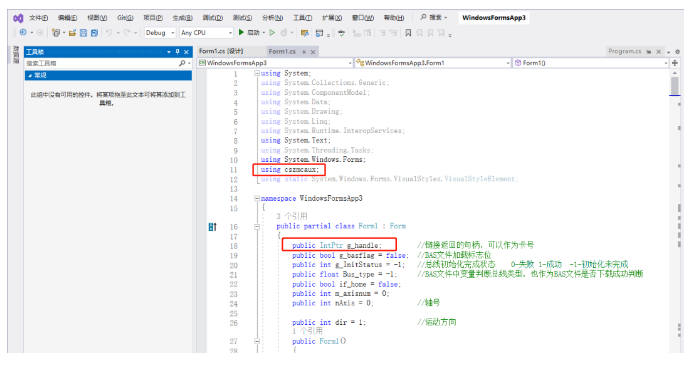This screenshot has width=694, height=365.
Task: Open the 测试(S) menu
Action: [x=243, y=18]
